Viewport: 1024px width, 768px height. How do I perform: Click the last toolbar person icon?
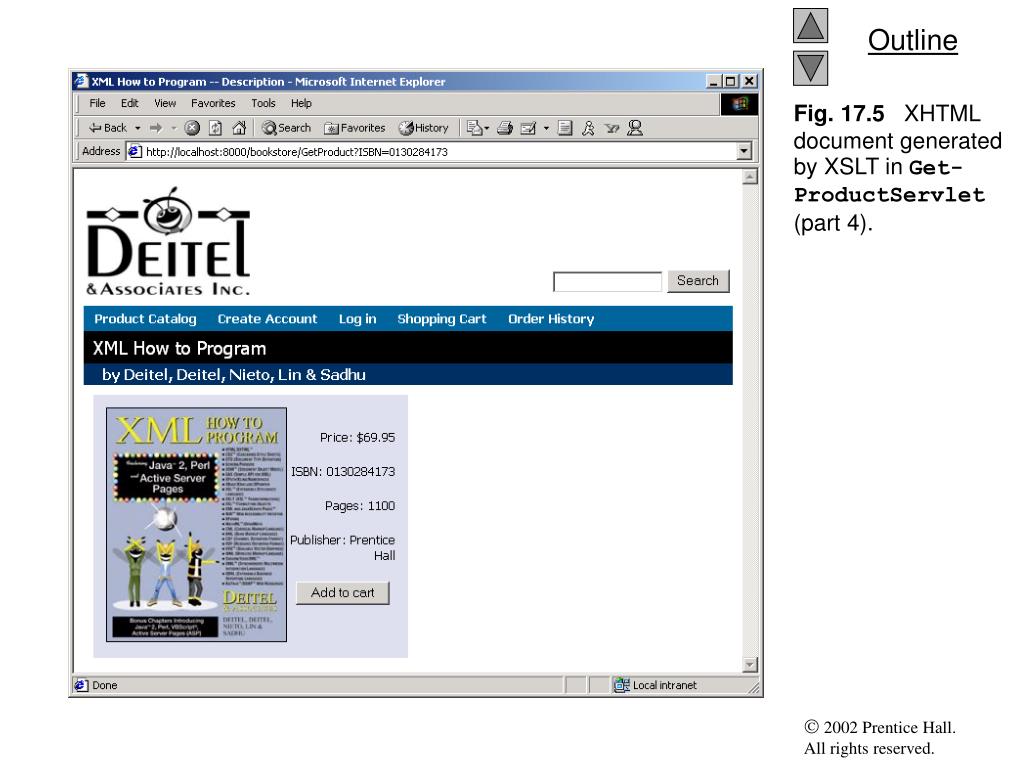[635, 128]
